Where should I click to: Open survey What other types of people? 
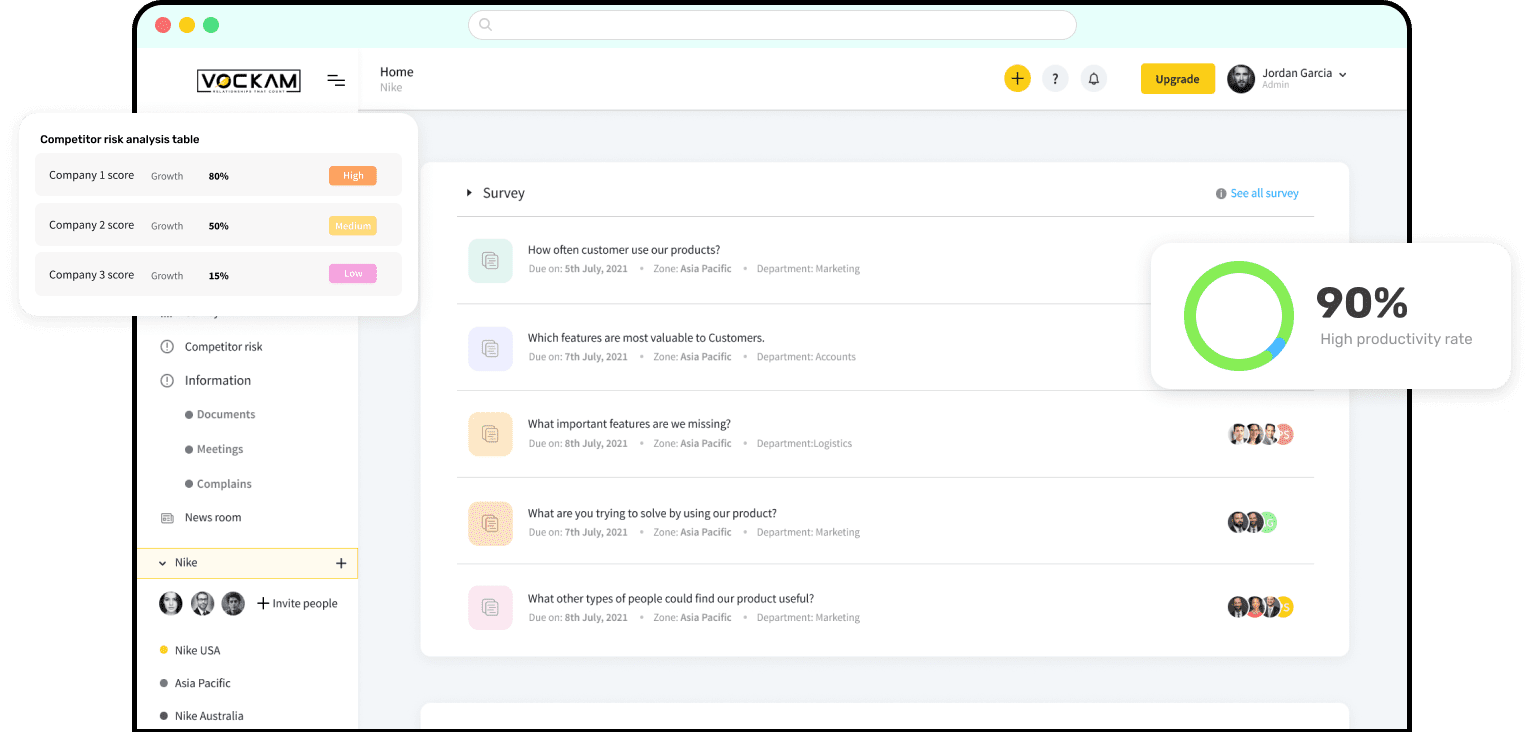pos(671,599)
